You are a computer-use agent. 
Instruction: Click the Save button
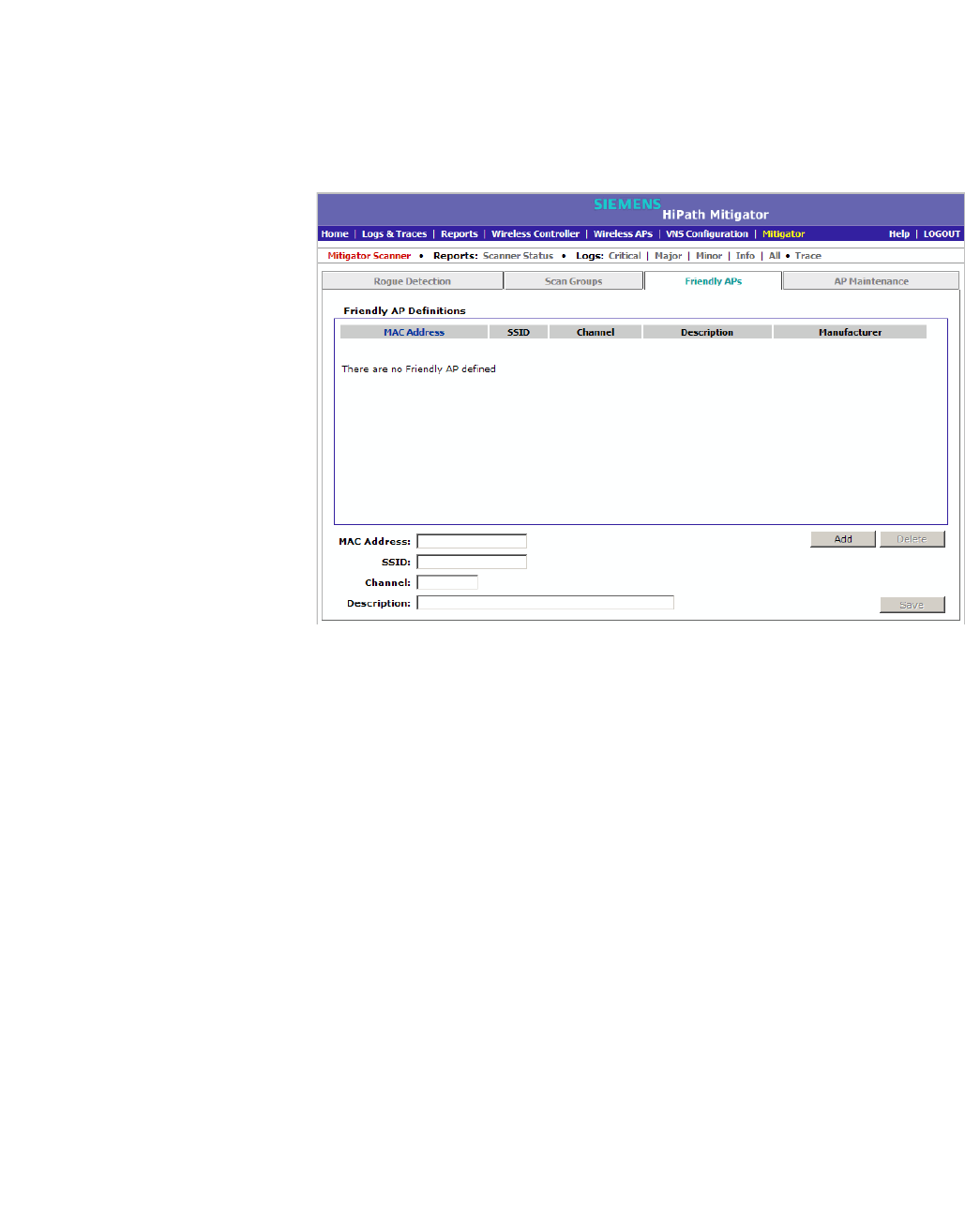pyautogui.click(x=912, y=606)
